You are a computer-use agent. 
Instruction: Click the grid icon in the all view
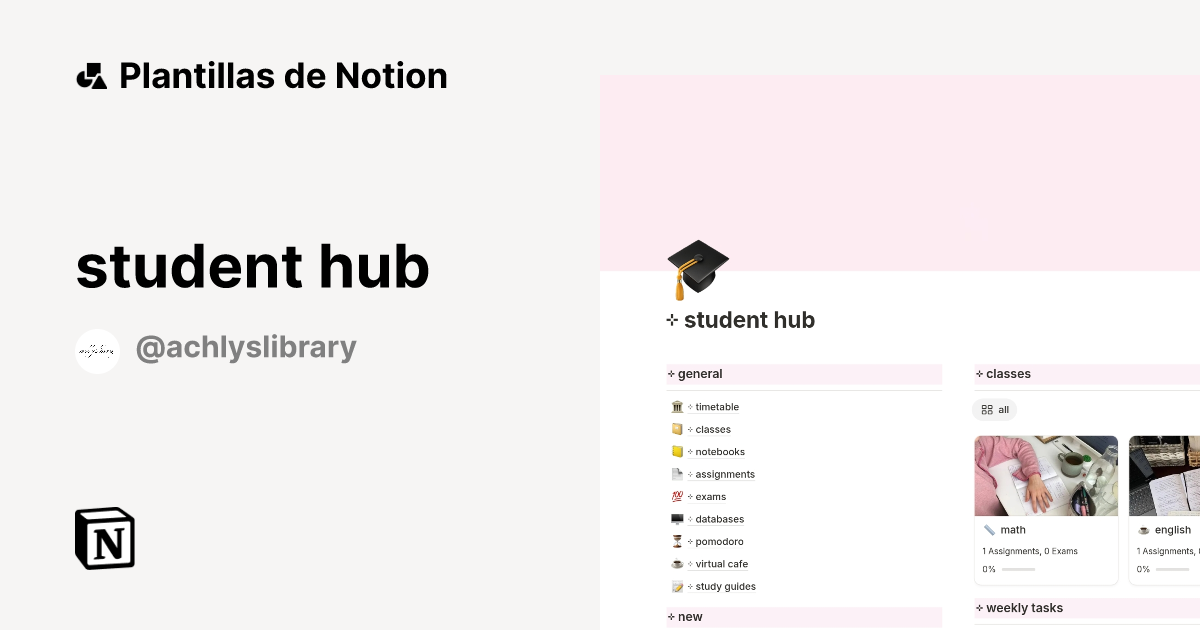coord(988,409)
